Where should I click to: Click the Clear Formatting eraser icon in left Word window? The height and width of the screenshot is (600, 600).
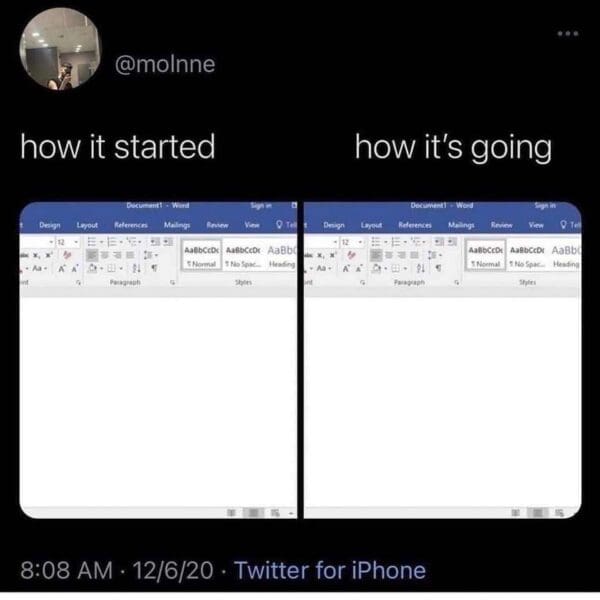pyautogui.click(x=67, y=254)
